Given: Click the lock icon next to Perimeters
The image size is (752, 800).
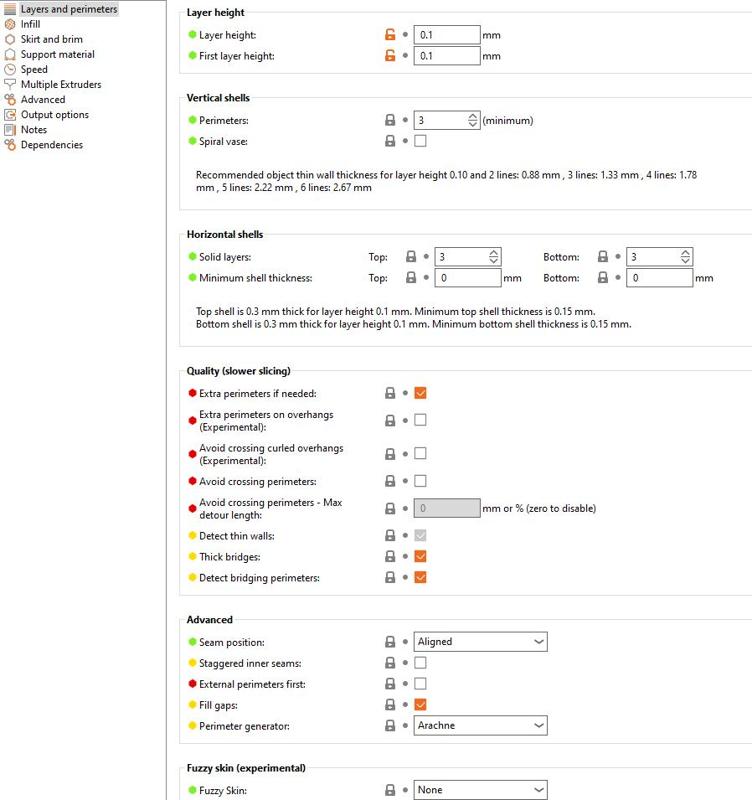Looking at the screenshot, I should click(x=390, y=120).
